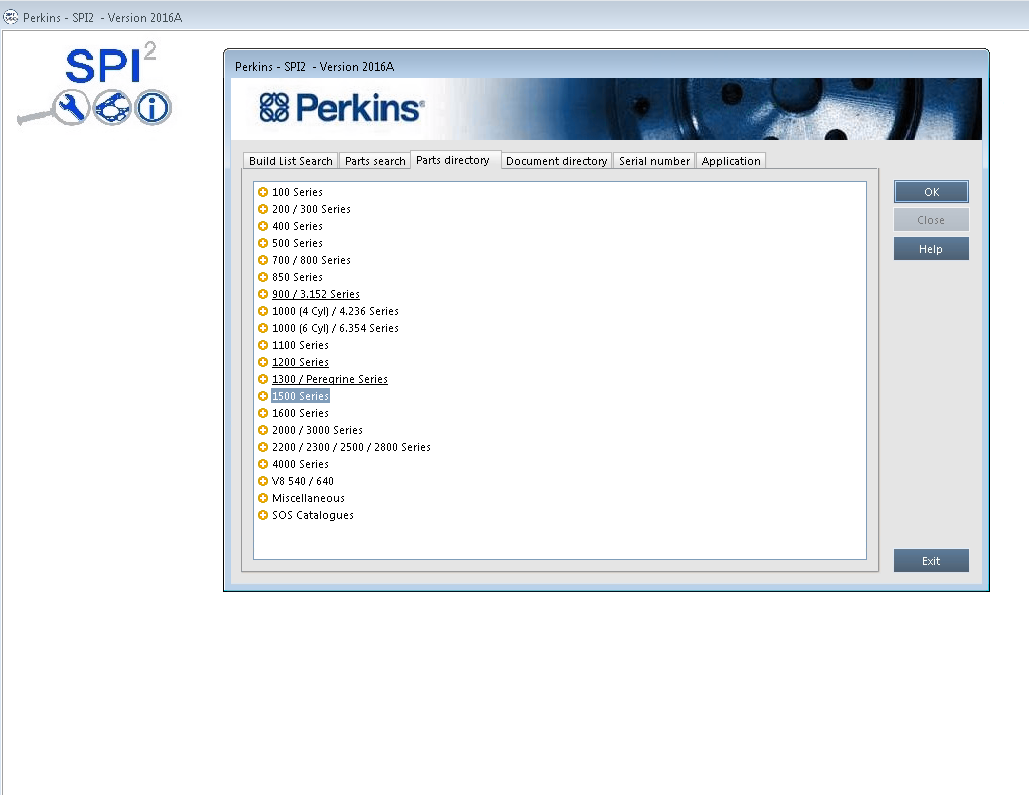The width and height of the screenshot is (1029, 795).
Task: Click the highlighted 1500 Series label
Action: coord(301,396)
